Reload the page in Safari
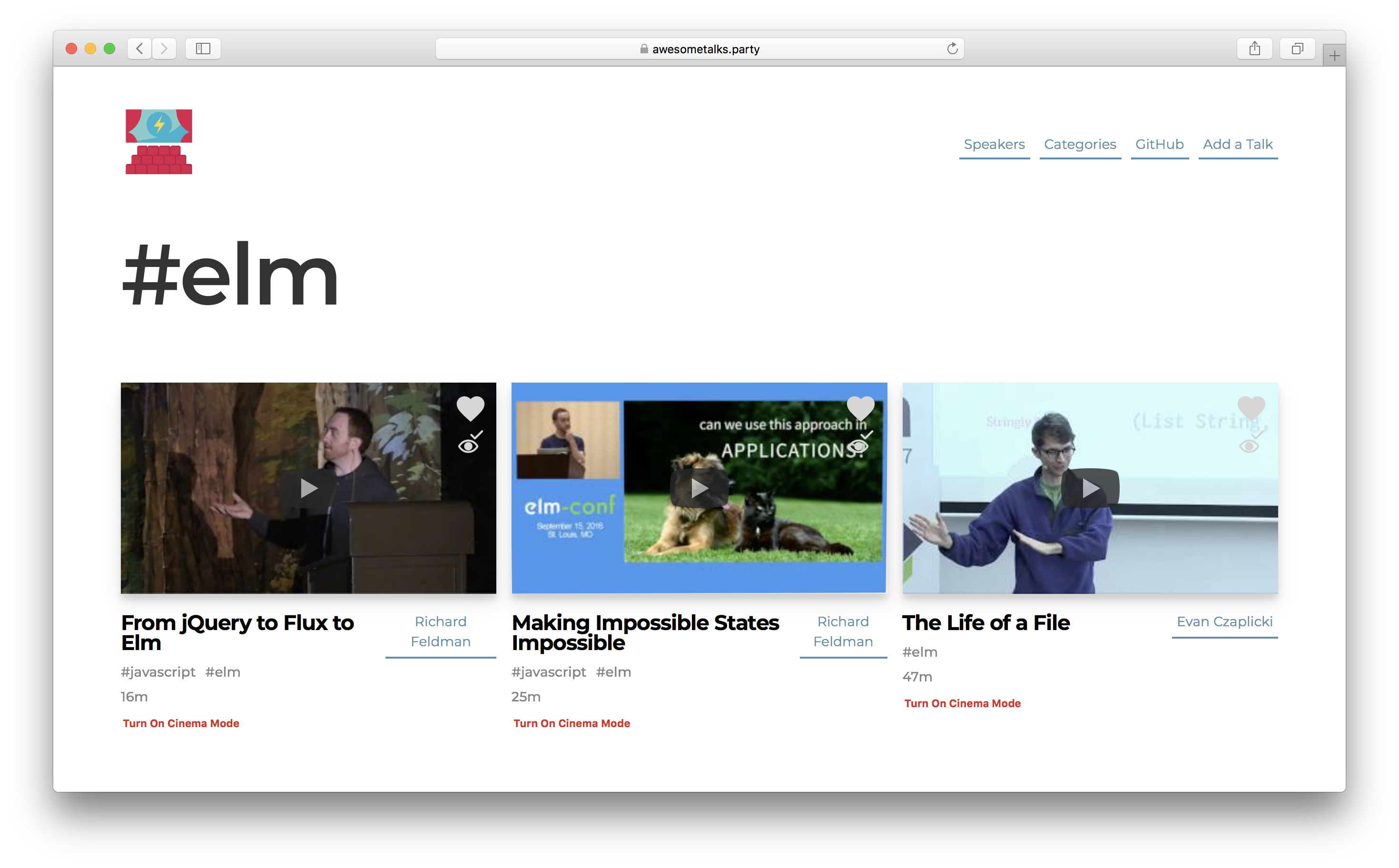Image resolution: width=1399 pixels, height=868 pixels. coord(952,49)
